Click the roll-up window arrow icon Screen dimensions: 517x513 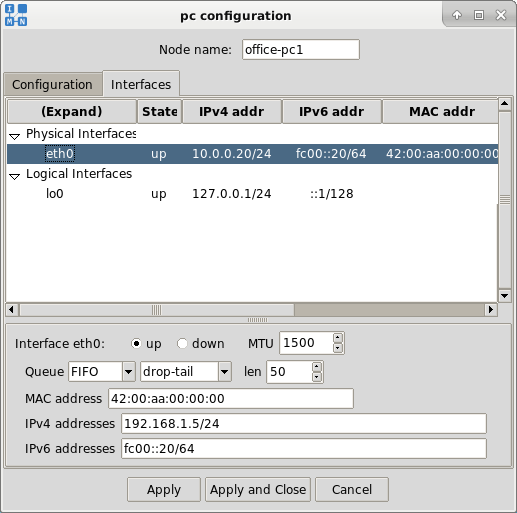click(457, 15)
